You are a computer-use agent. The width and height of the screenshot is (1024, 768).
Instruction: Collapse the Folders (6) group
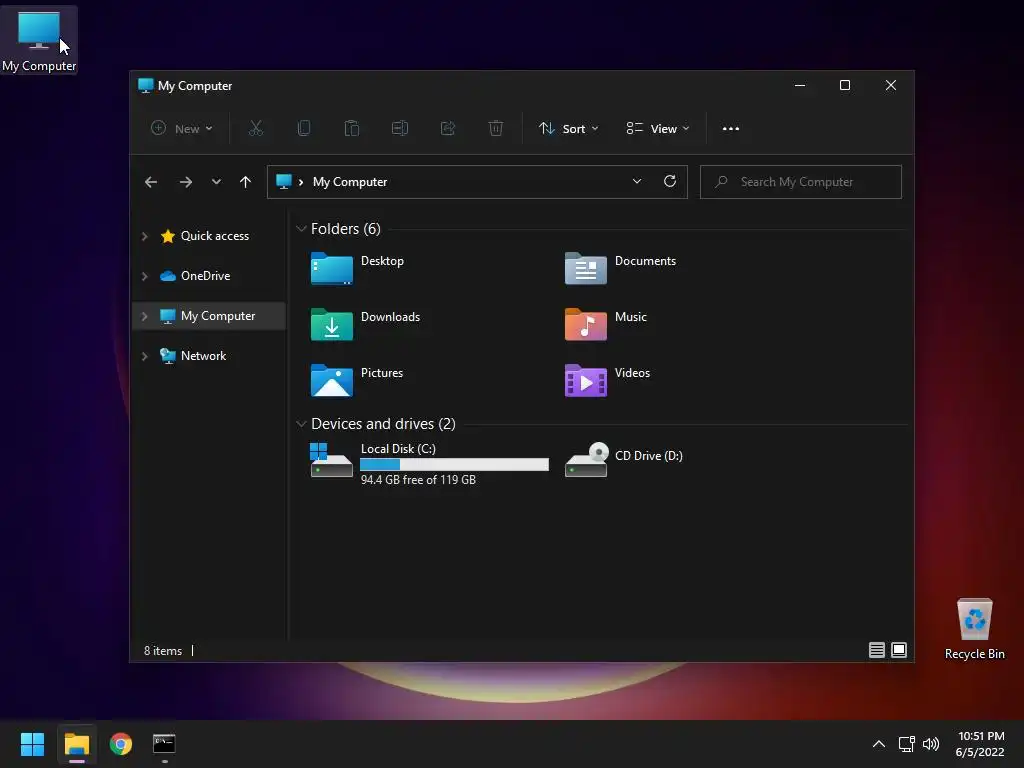pos(301,229)
